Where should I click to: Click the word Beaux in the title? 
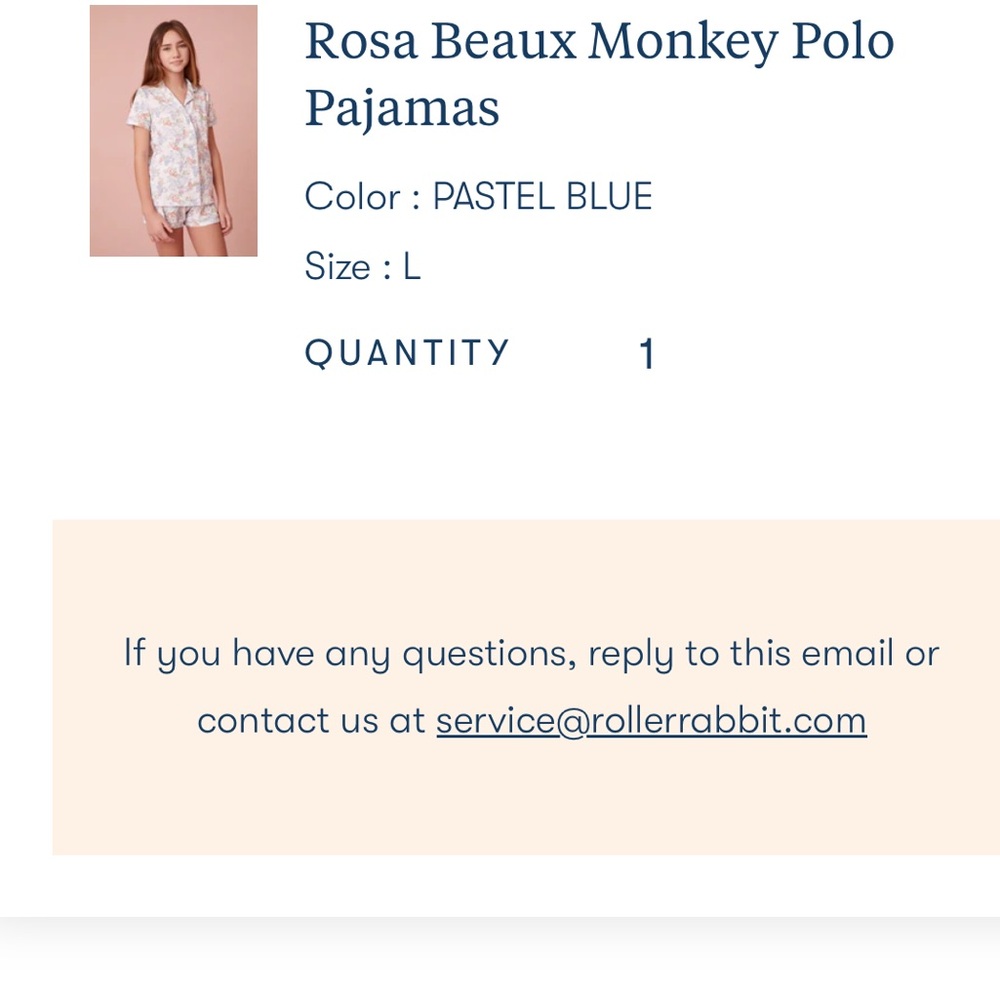[503, 41]
